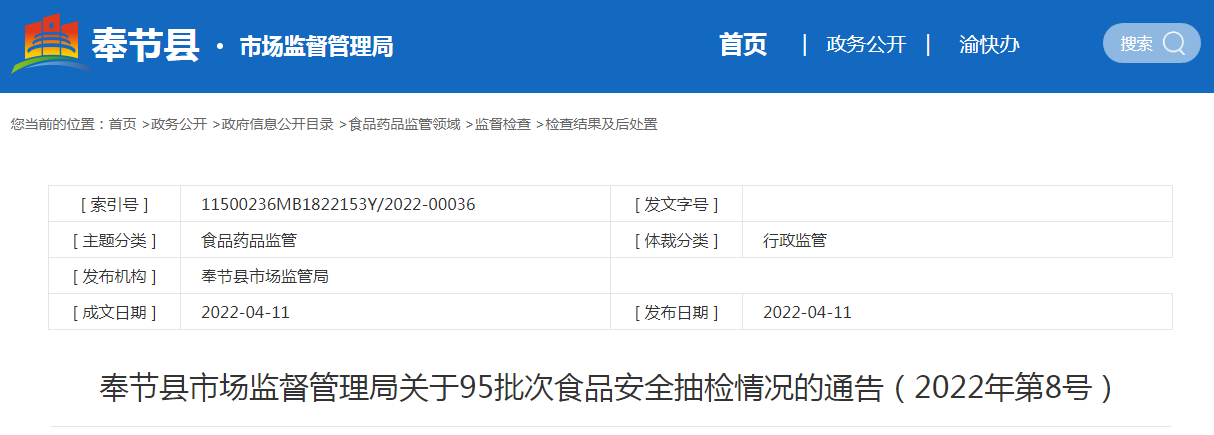Image resolution: width=1214 pixels, height=435 pixels.
Task: Click the 市场监督管理局 header text
Action: click(x=316, y=46)
